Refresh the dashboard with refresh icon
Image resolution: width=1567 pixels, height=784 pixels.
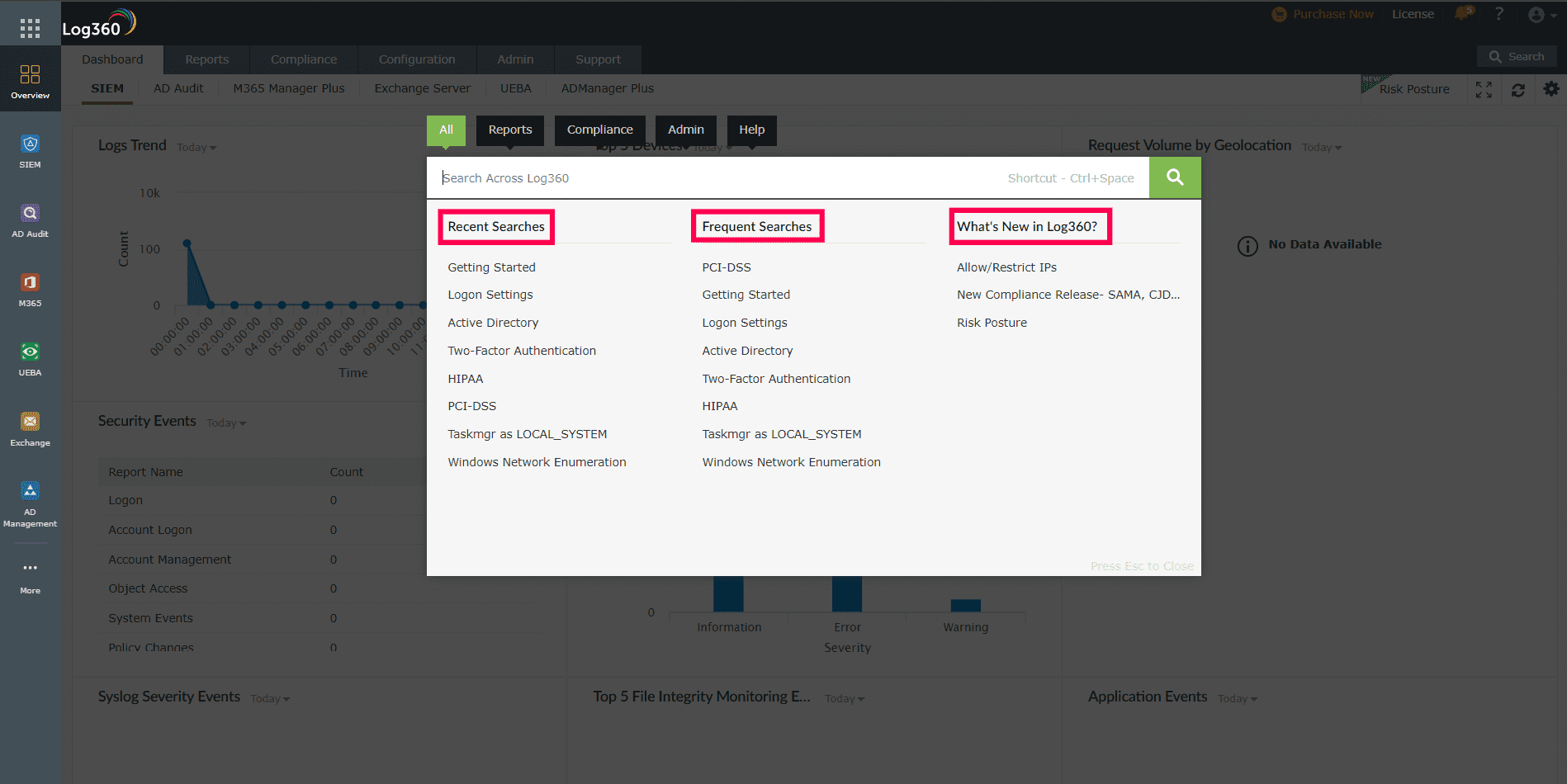pos(1517,89)
